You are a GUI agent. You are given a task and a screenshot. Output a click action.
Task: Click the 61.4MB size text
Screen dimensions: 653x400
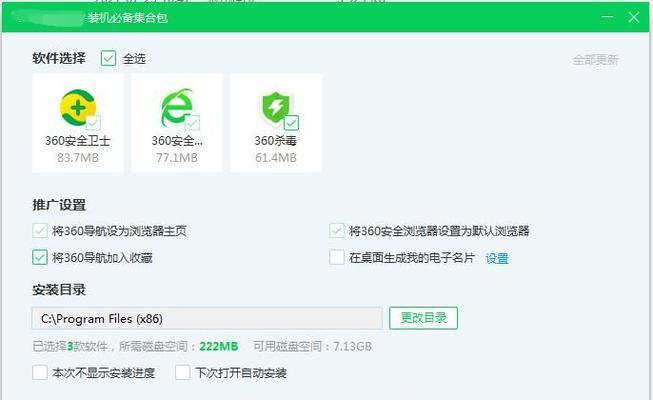(276, 158)
